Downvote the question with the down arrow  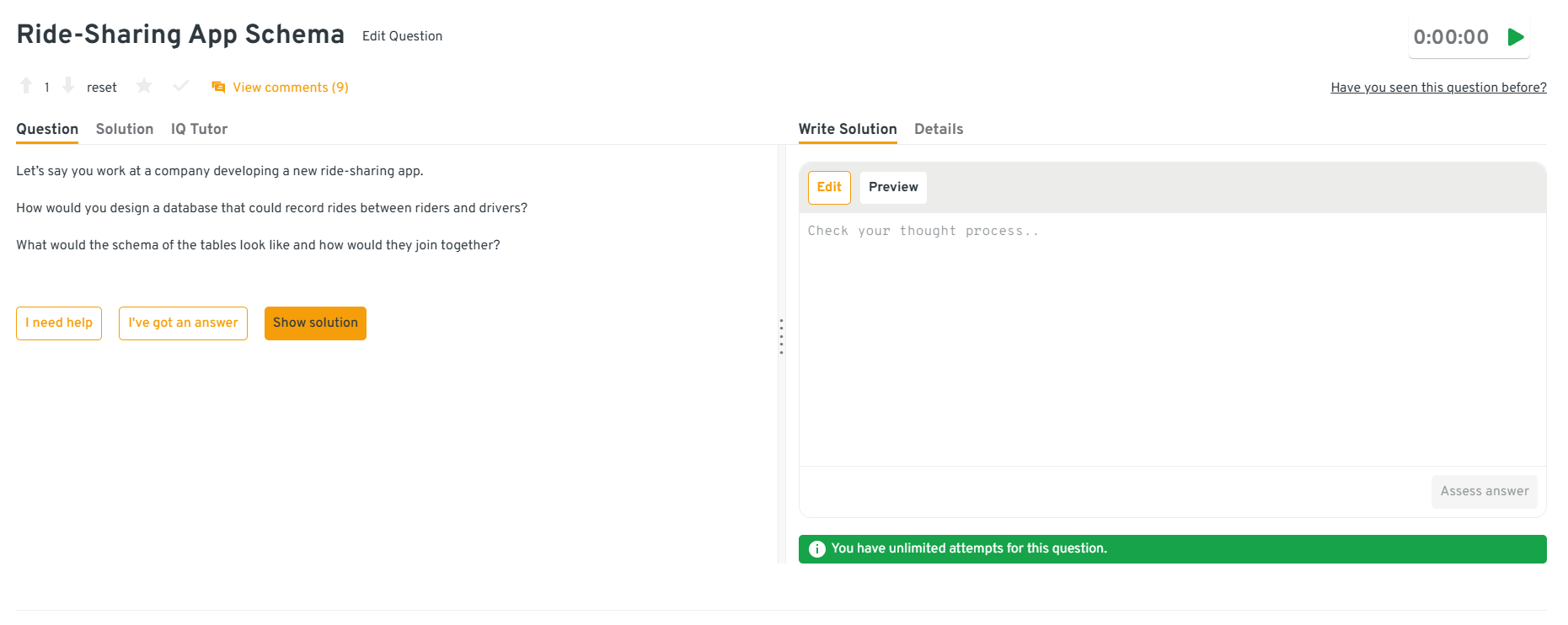tap(68, 86)
